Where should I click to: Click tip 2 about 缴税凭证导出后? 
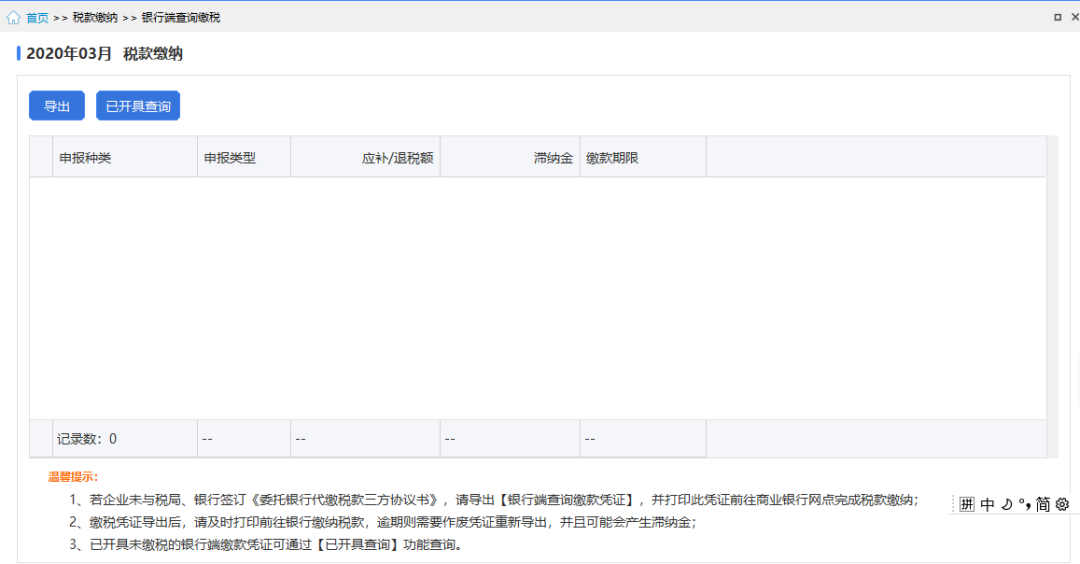[x=382, y=523]
